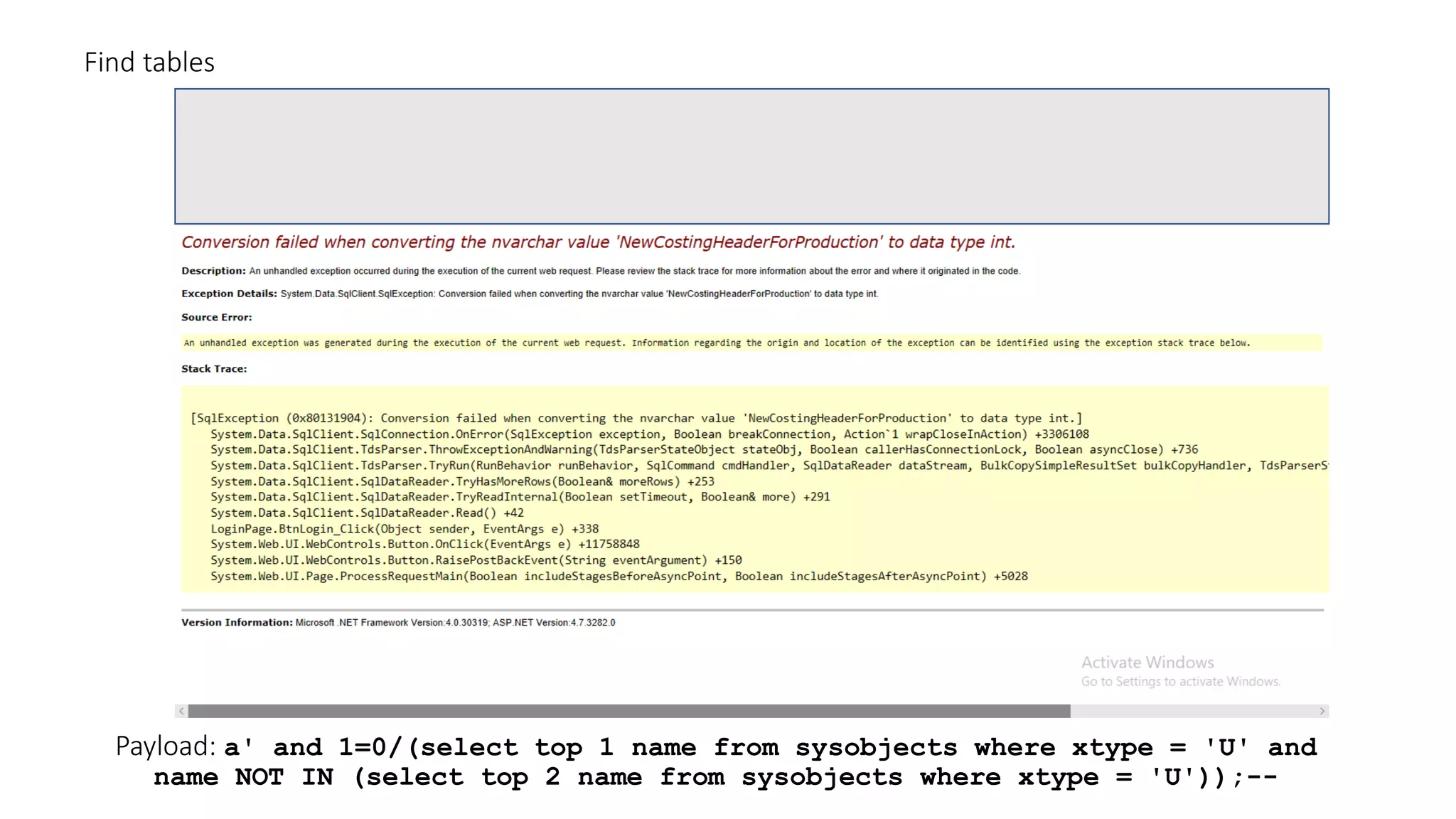Click the TdsParser.TryRun stack trace line
The height and width of the screenshot is (819, 1456).
pyautogui.click(x=769, y=466)
